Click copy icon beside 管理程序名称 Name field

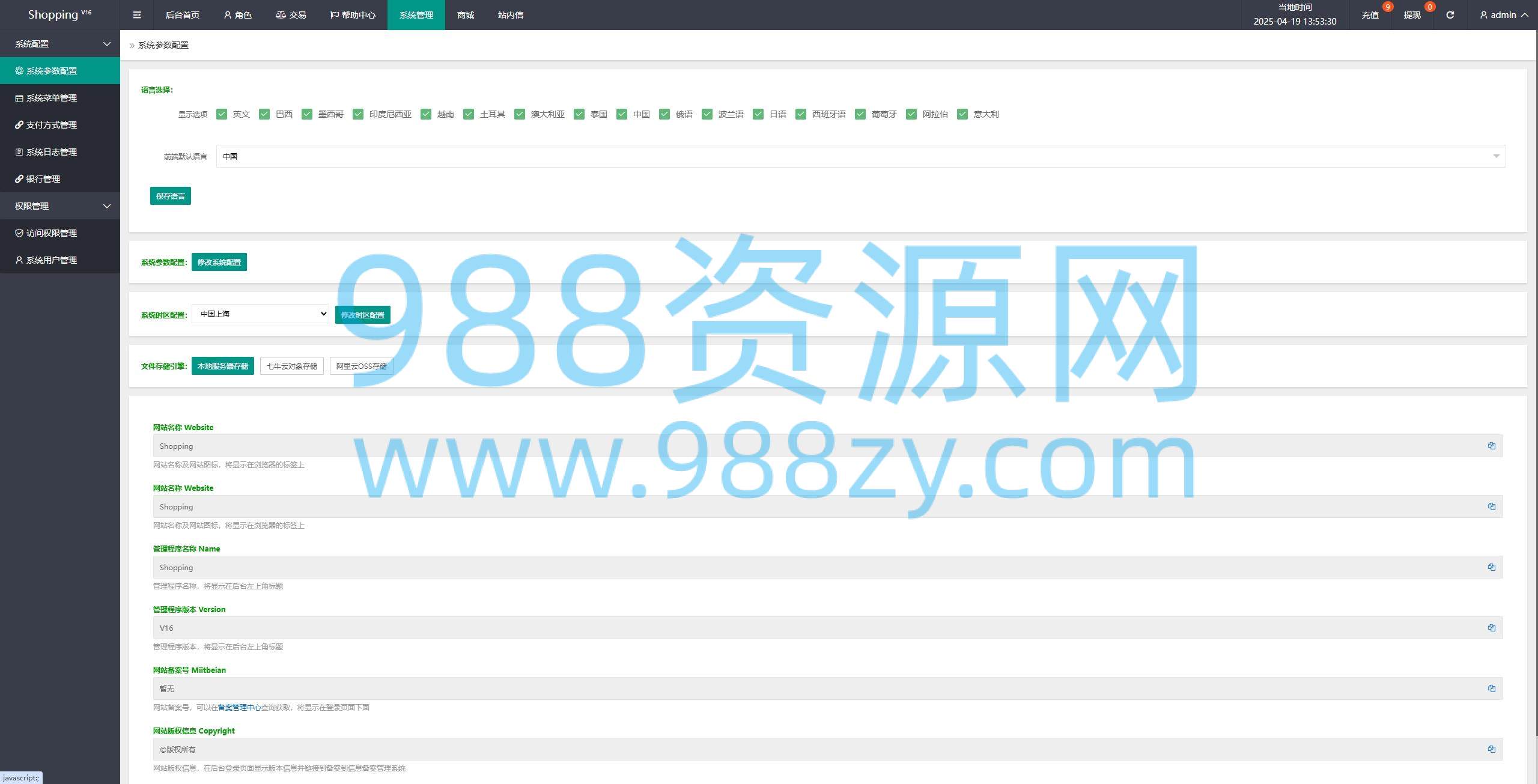pos(1491,567)
